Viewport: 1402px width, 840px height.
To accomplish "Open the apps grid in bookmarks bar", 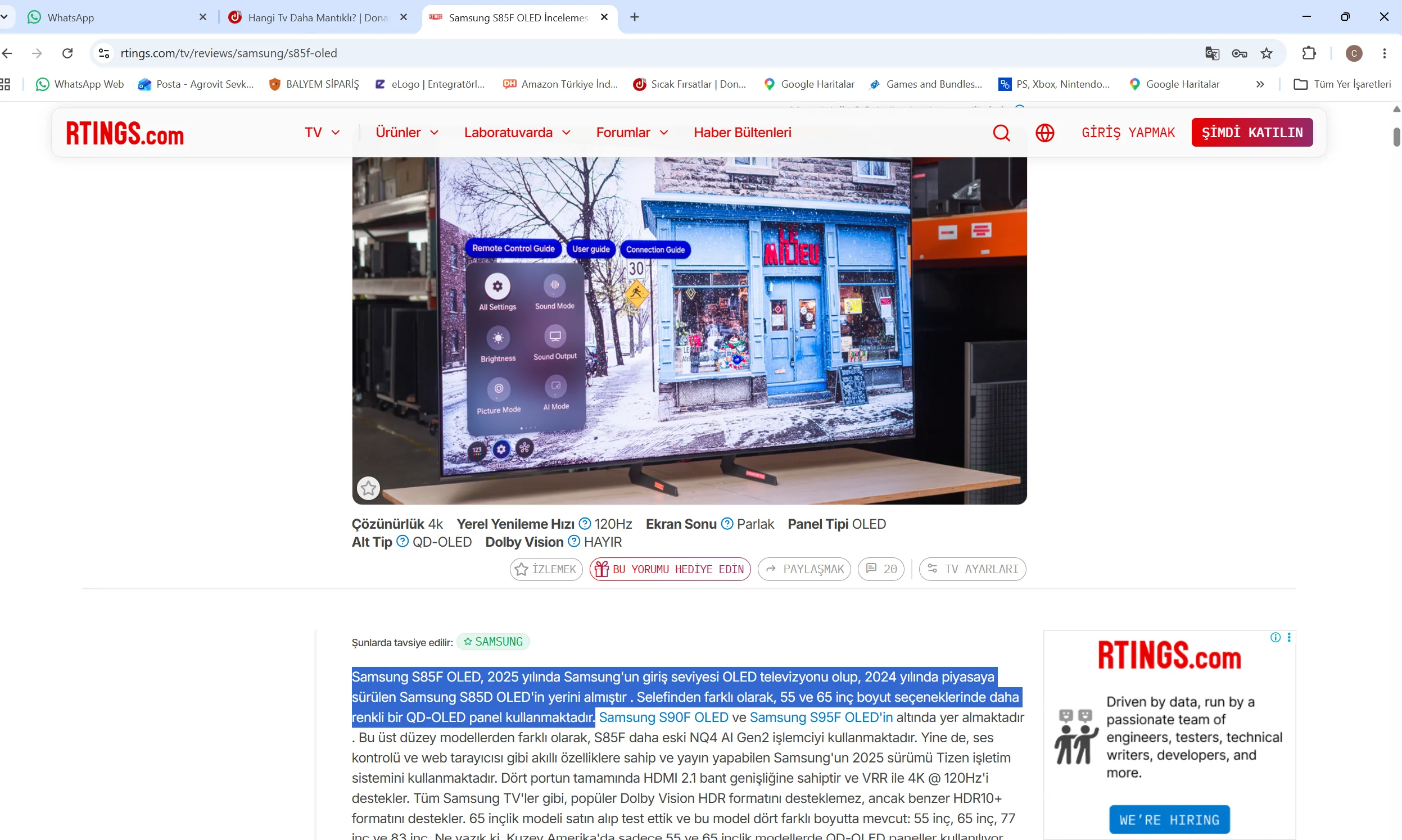I will click(x=5, y=84).
